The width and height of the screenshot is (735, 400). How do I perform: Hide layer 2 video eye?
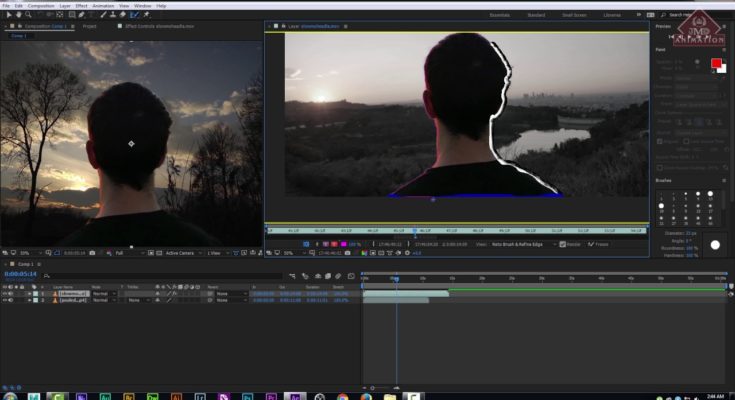pyautogui.click(x=5, y=300)
